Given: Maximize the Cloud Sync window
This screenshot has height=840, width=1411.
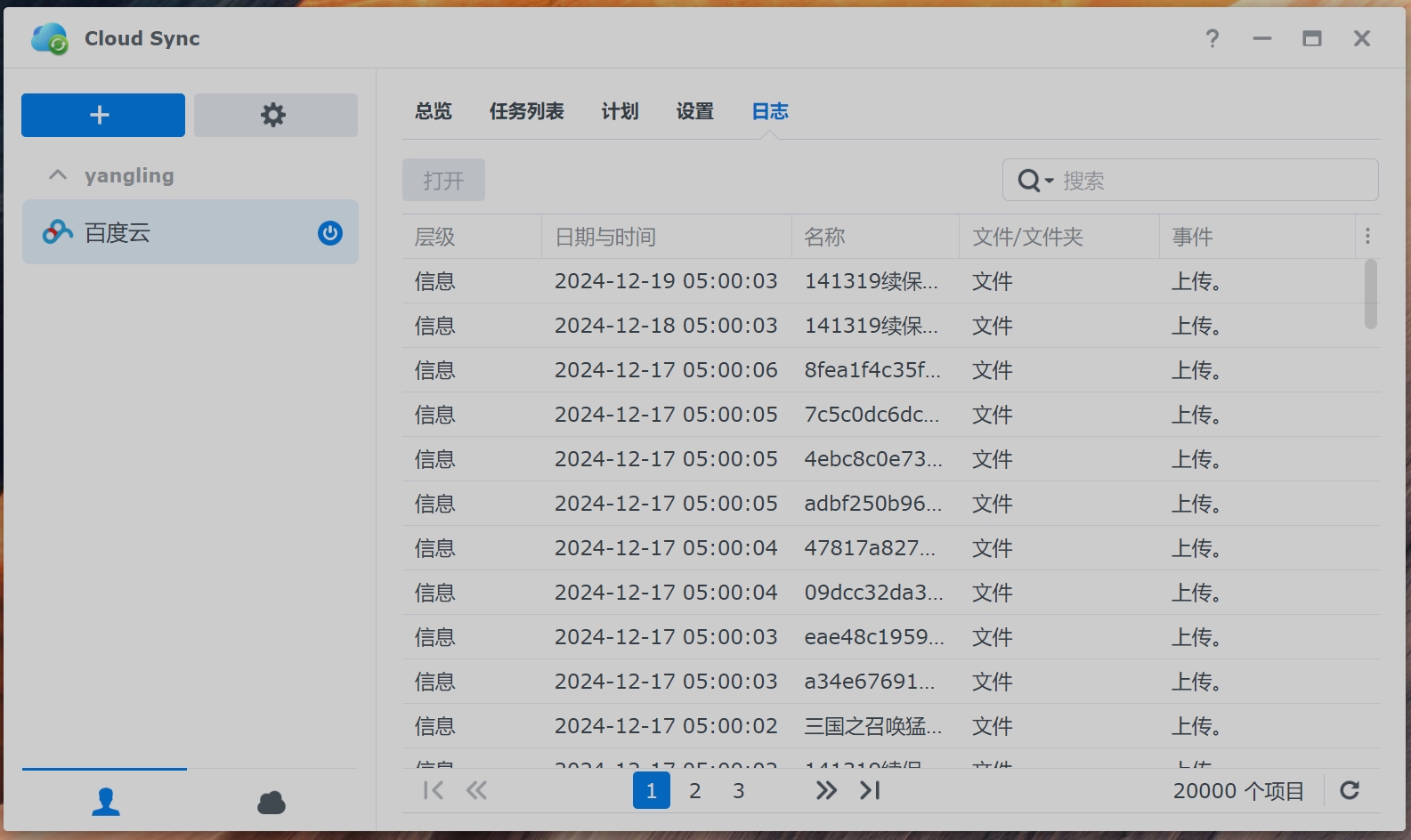Looking at the screenshot, I should 1312,38.
